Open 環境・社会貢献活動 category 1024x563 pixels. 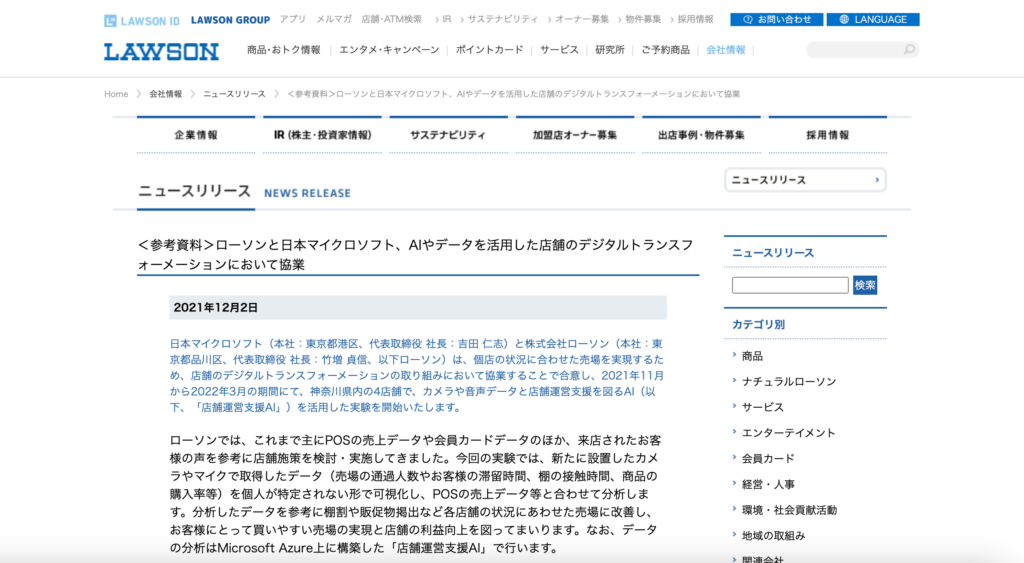[x=789, y=510]
